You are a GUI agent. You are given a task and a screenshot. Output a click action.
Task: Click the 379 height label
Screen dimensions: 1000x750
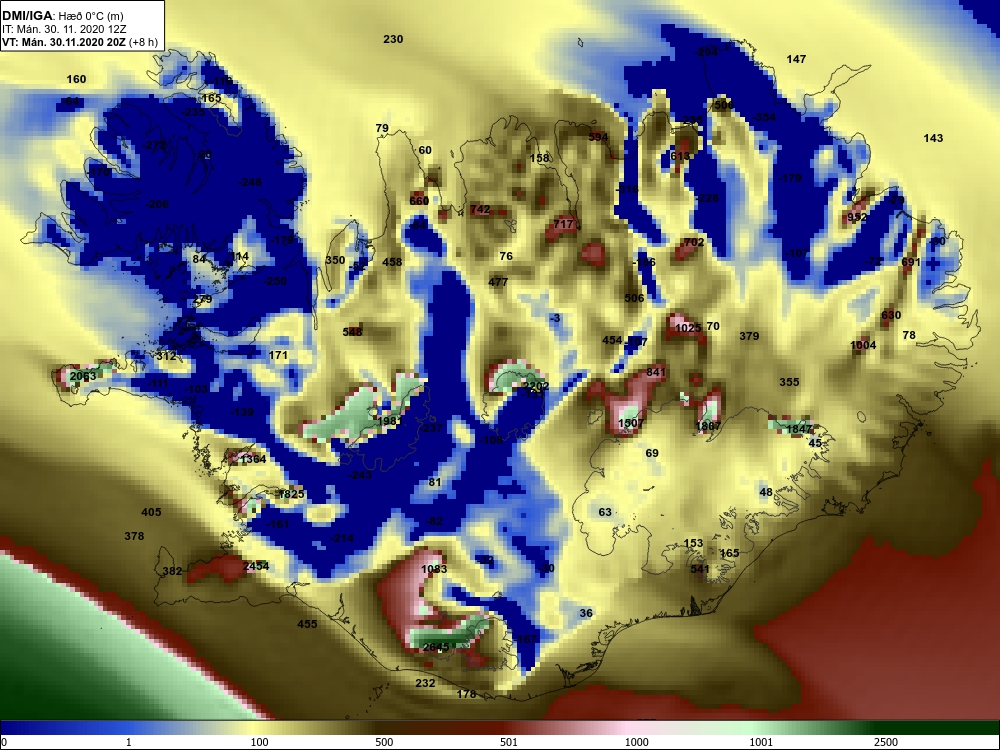click(x=749, y=335)
